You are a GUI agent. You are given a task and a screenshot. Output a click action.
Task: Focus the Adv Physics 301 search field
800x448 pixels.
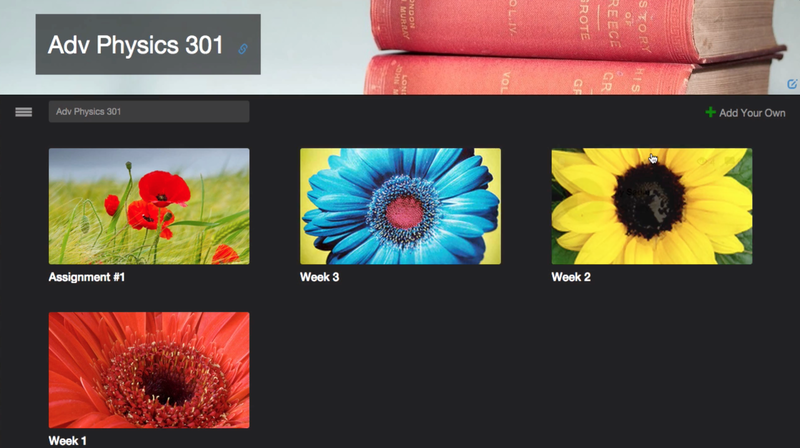149,112
